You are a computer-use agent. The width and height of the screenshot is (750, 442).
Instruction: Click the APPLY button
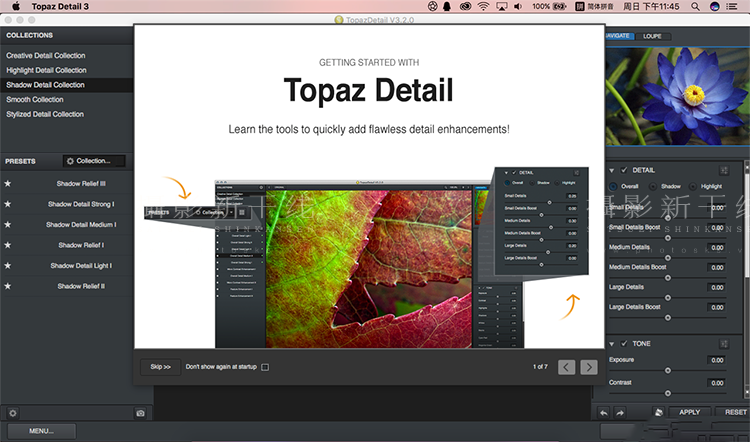click(689, 412)
